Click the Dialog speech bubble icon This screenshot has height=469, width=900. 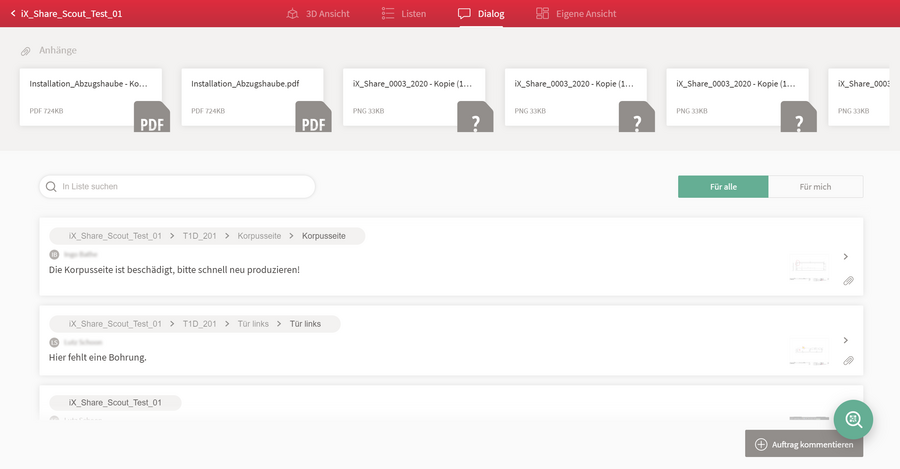click(464, 13)
